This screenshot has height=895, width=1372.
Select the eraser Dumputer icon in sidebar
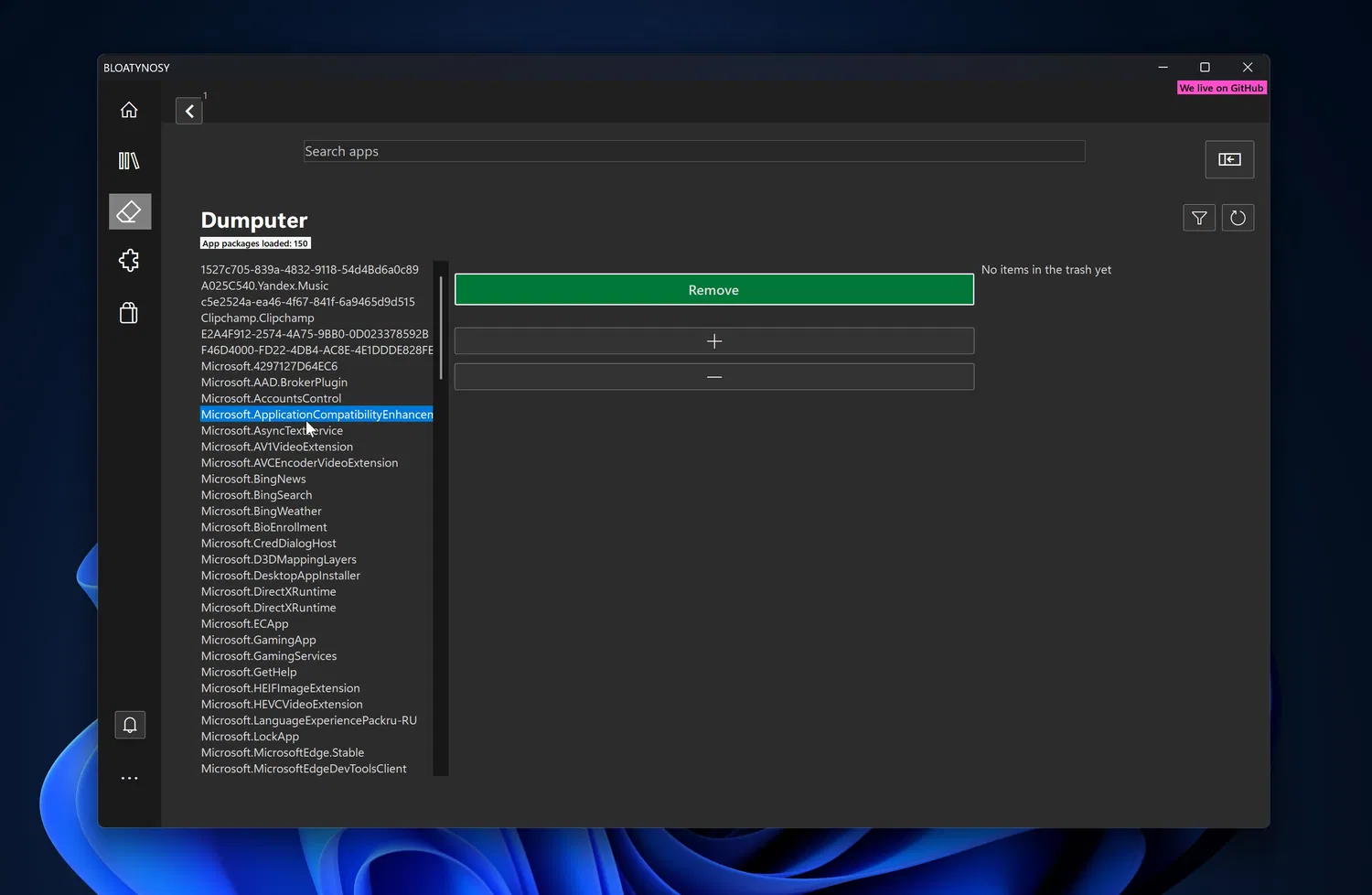129,211
